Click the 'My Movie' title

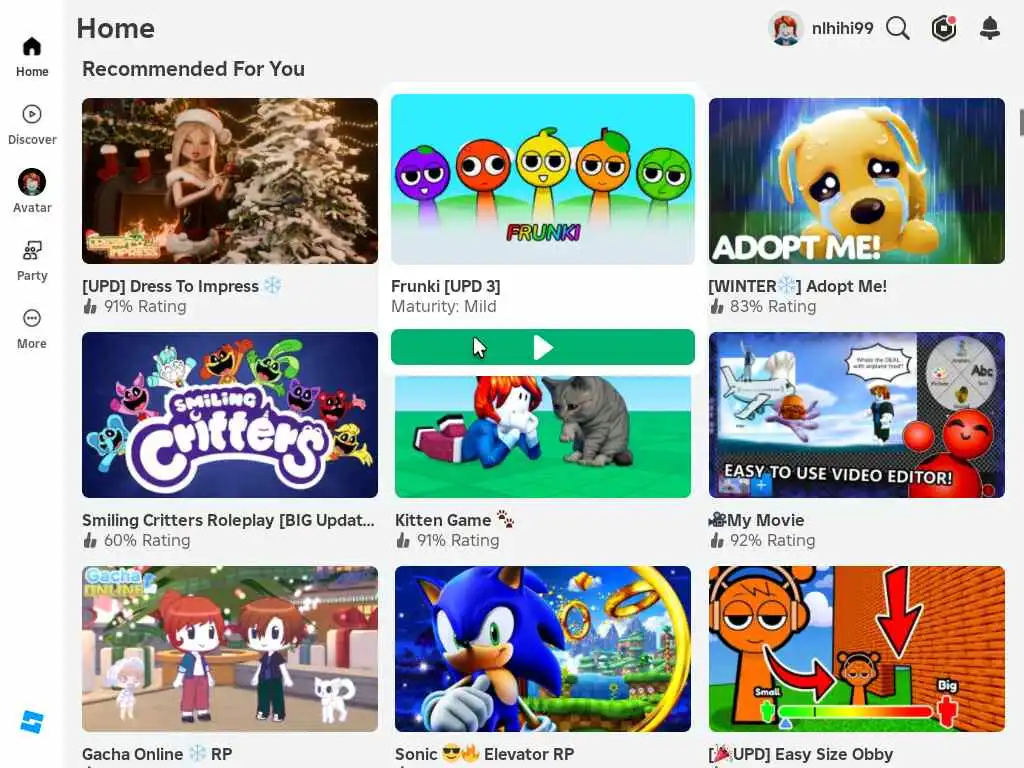pos(756,520)
